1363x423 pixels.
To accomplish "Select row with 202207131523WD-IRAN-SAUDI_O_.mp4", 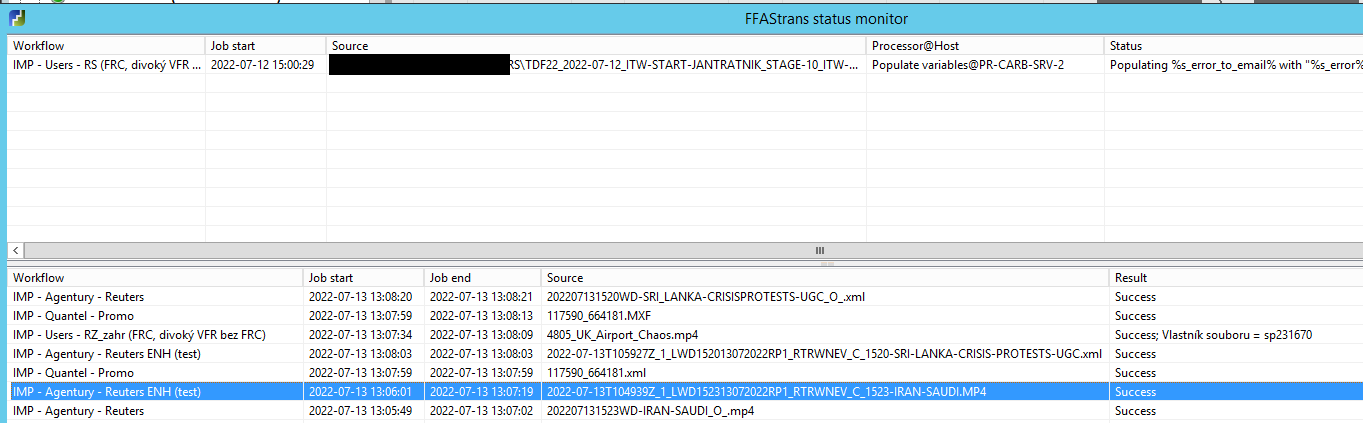I will (685, 411).
